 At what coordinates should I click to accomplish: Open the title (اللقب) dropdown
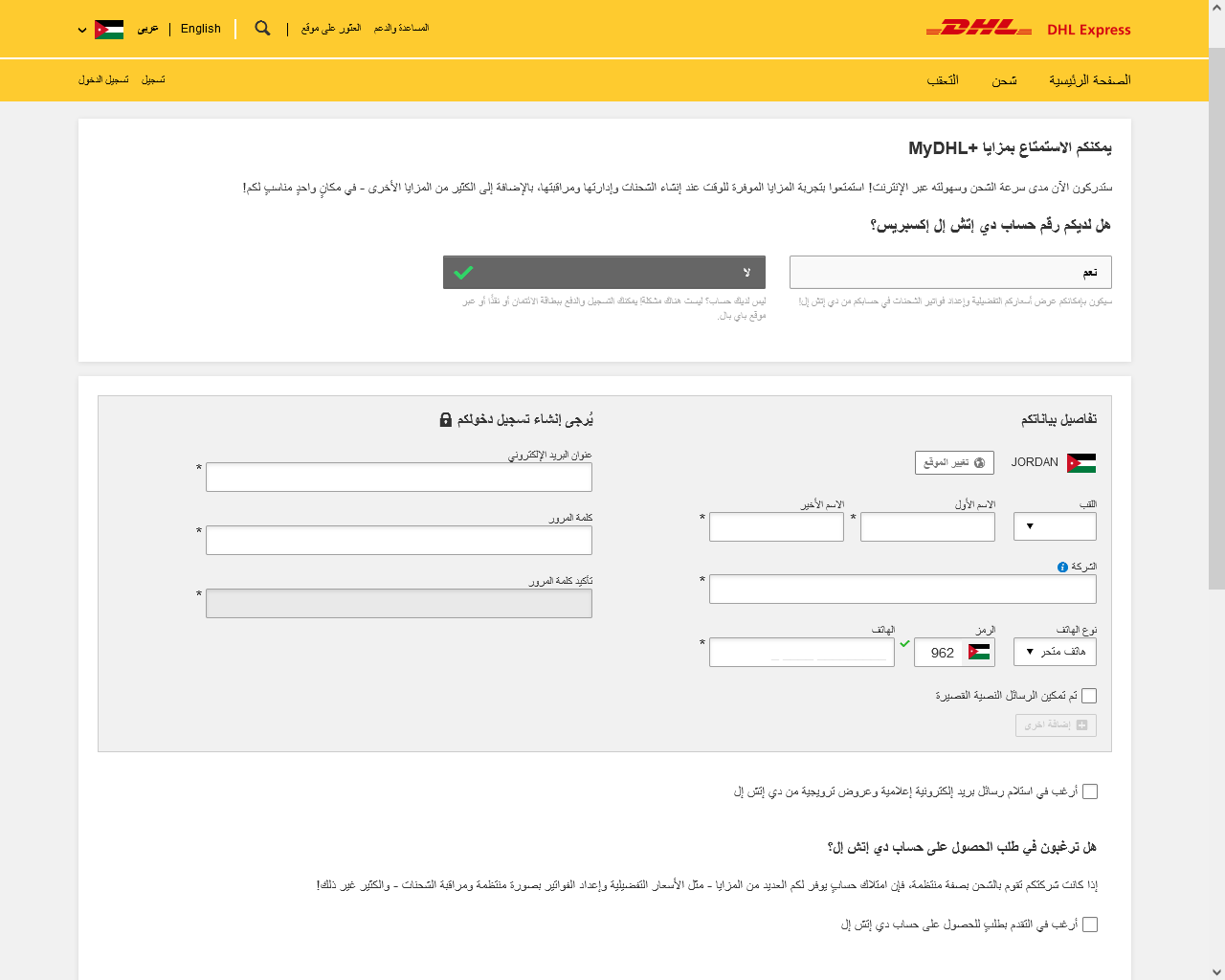1055,526
